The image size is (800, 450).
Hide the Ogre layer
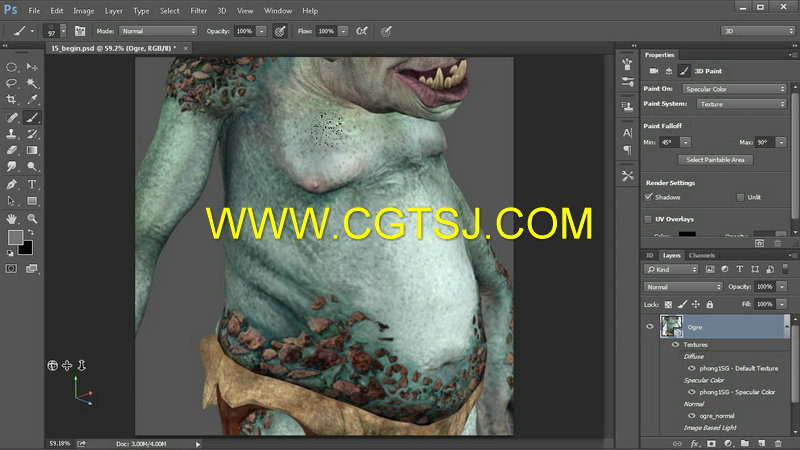pyautogui.click(x=650, y=327)
